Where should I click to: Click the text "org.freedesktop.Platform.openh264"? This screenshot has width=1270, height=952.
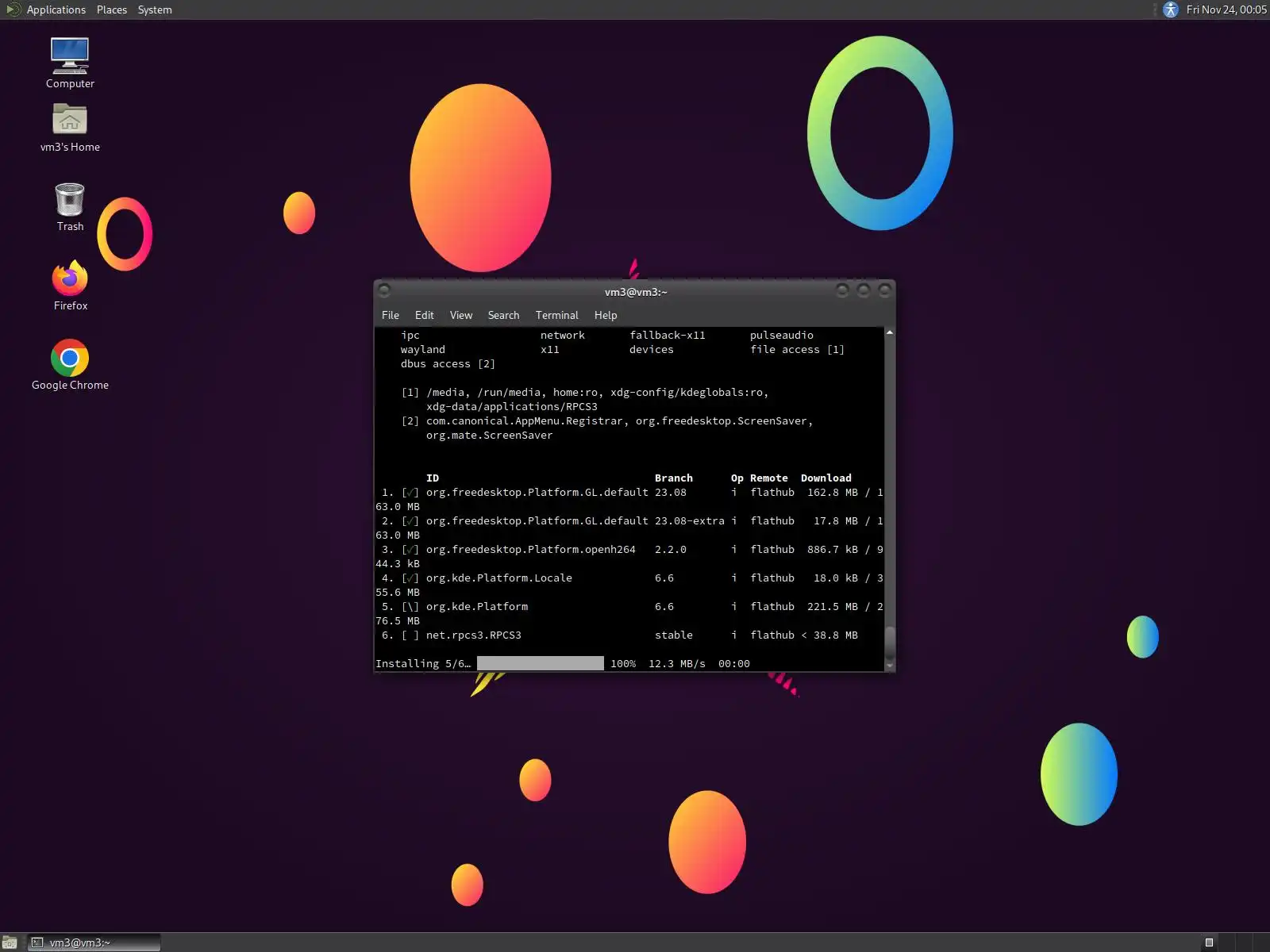(531, 549)
